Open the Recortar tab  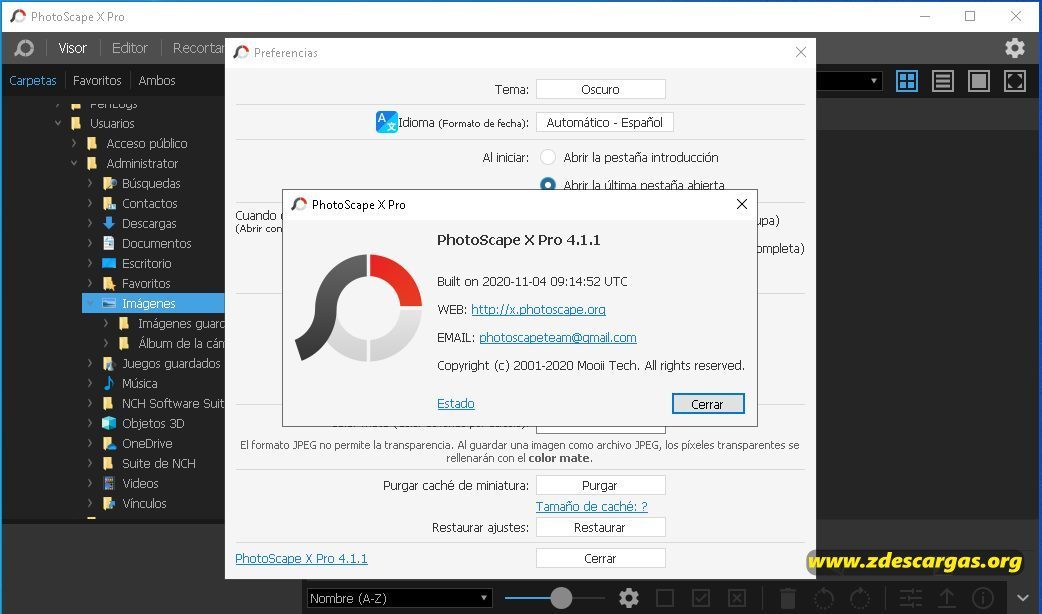[x=198, y=48]
